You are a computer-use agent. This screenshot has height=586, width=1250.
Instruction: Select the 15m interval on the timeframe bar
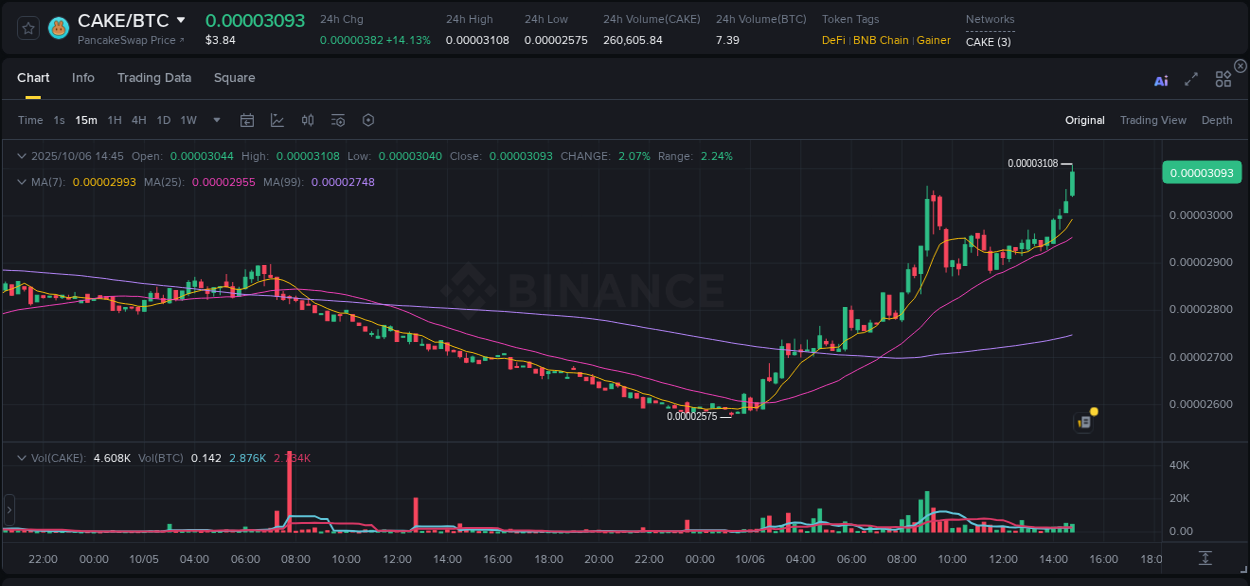pyautogui.click(x=86, y=120)
